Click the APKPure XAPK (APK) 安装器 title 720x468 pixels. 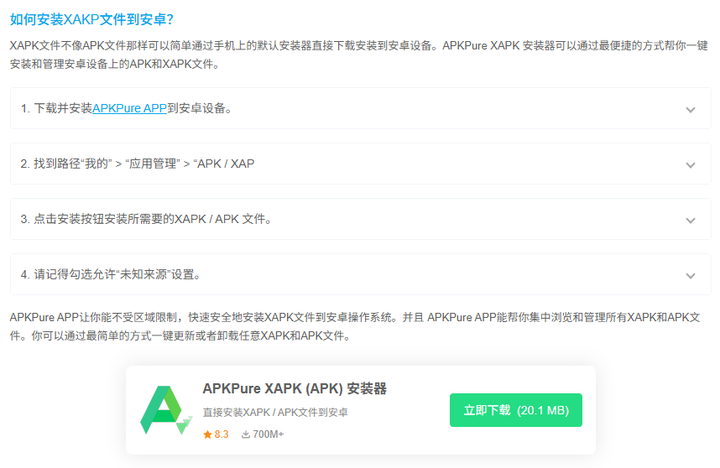(294, 389)
